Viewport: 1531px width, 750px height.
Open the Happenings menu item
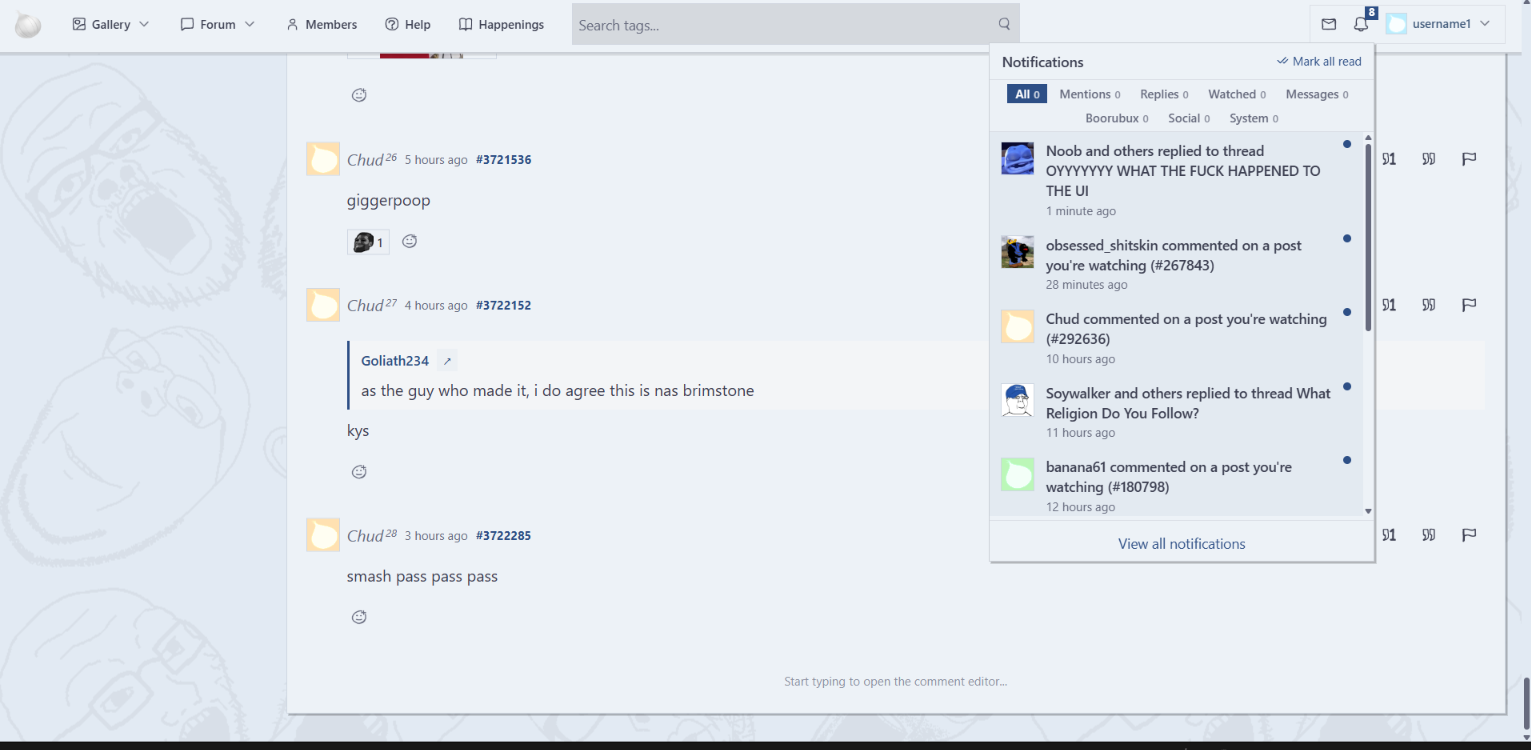[501, 24]
